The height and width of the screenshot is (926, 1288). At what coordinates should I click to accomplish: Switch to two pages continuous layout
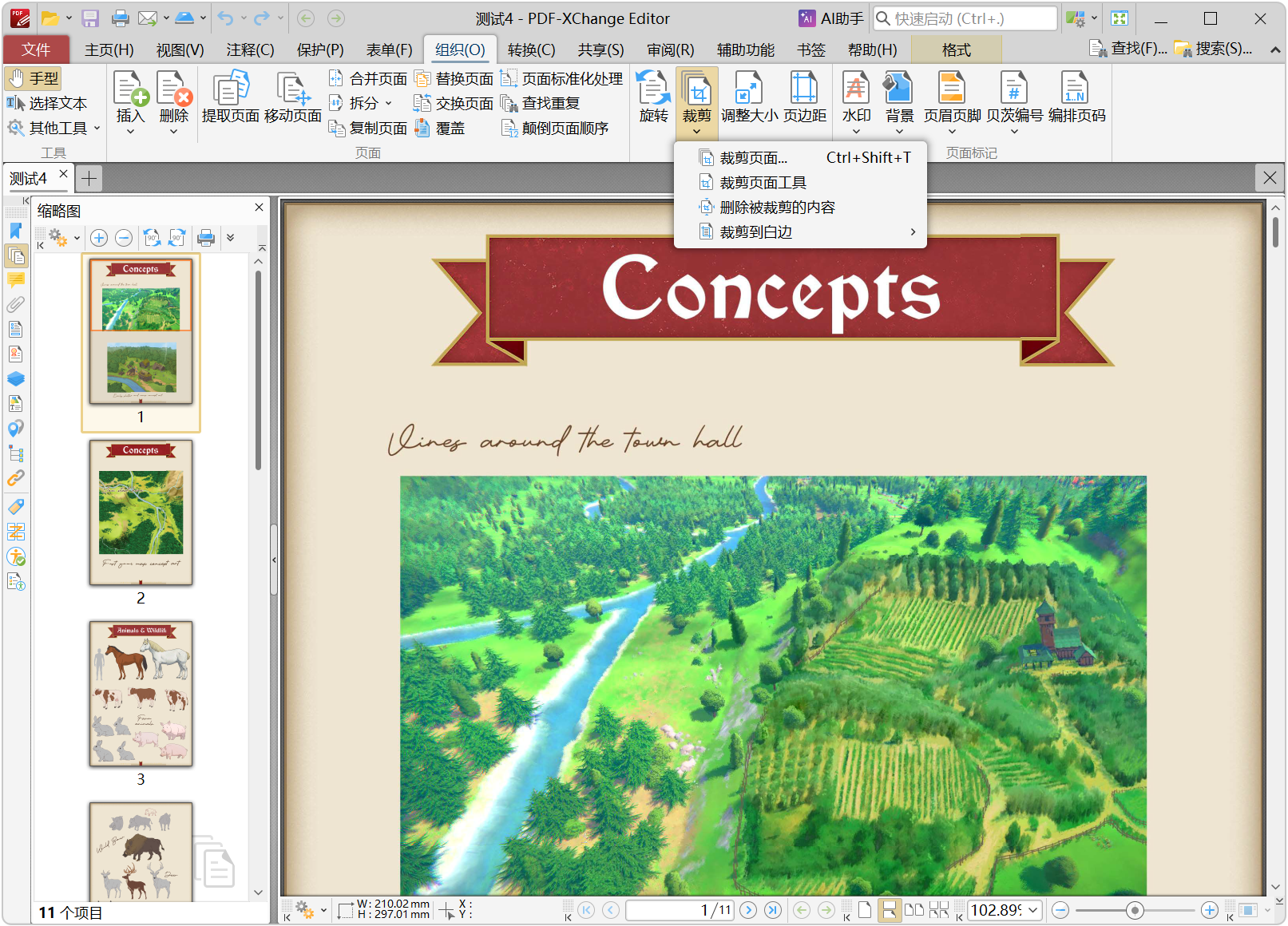pos(939,910)
